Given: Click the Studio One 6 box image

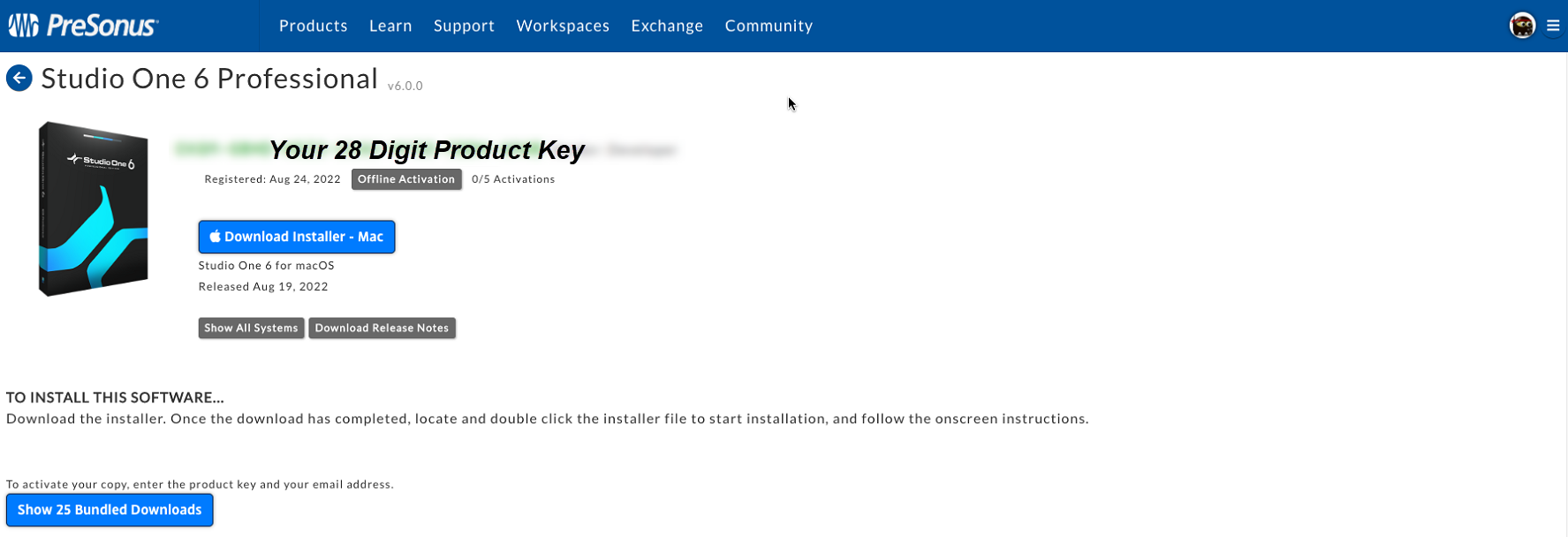Looking at the screenshot, I should (94, 208).
